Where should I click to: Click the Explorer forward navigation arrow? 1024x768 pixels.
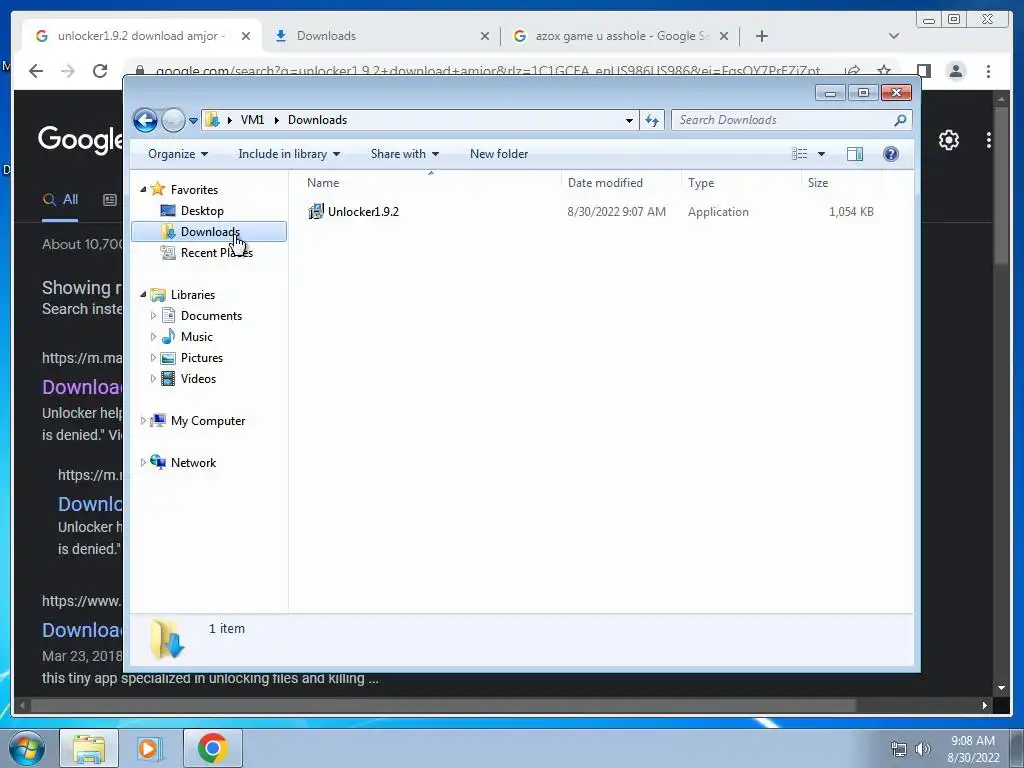[x=173, y=120]
